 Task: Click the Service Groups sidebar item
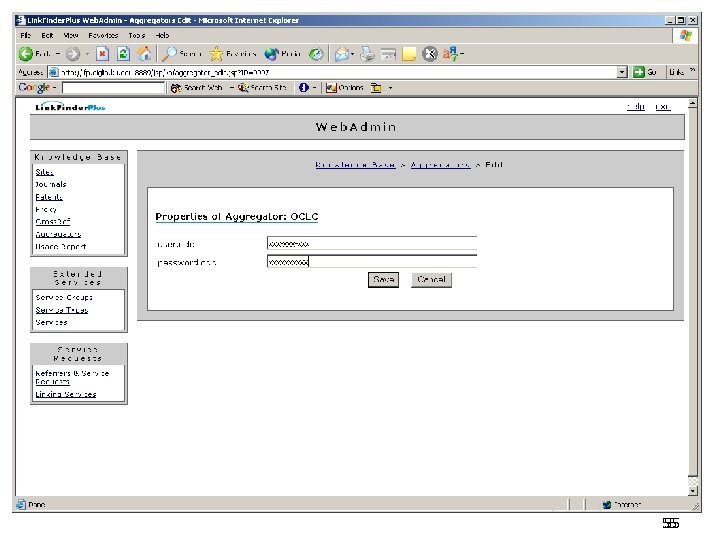click(64, 298)
